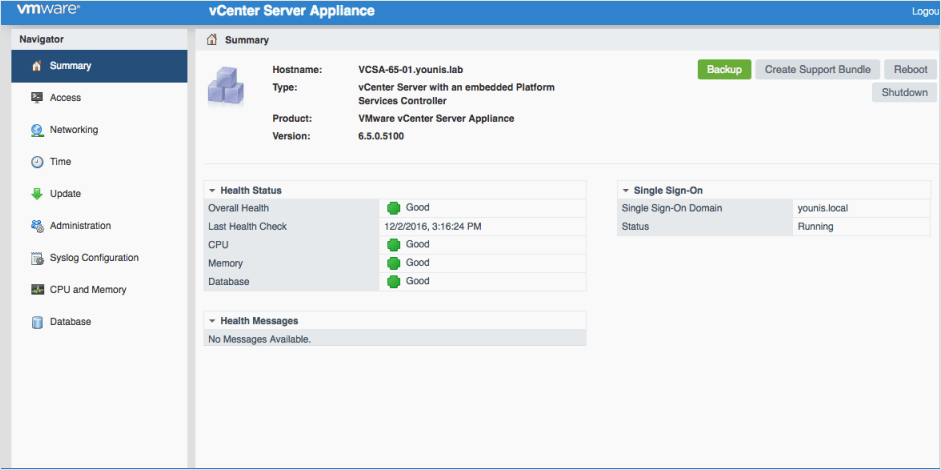Click the younis.local domain value
This screenshot has width=941, height=470.
823,208
